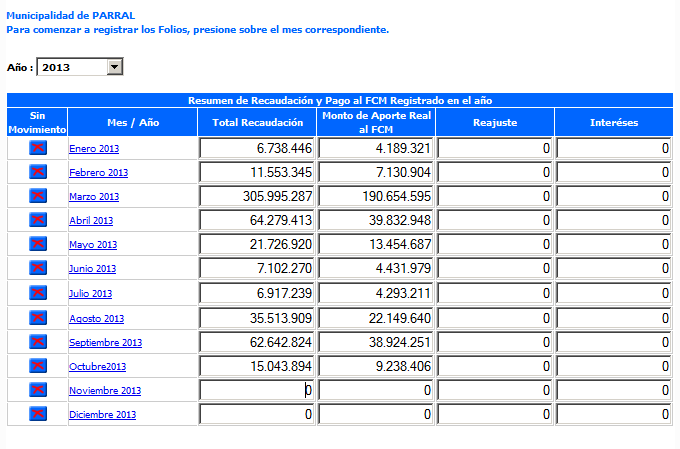Viewport: 680px width, 449px height.
Task: Toggle sin movimiento icon for Agosto 2013
Action: click(38, 318)
